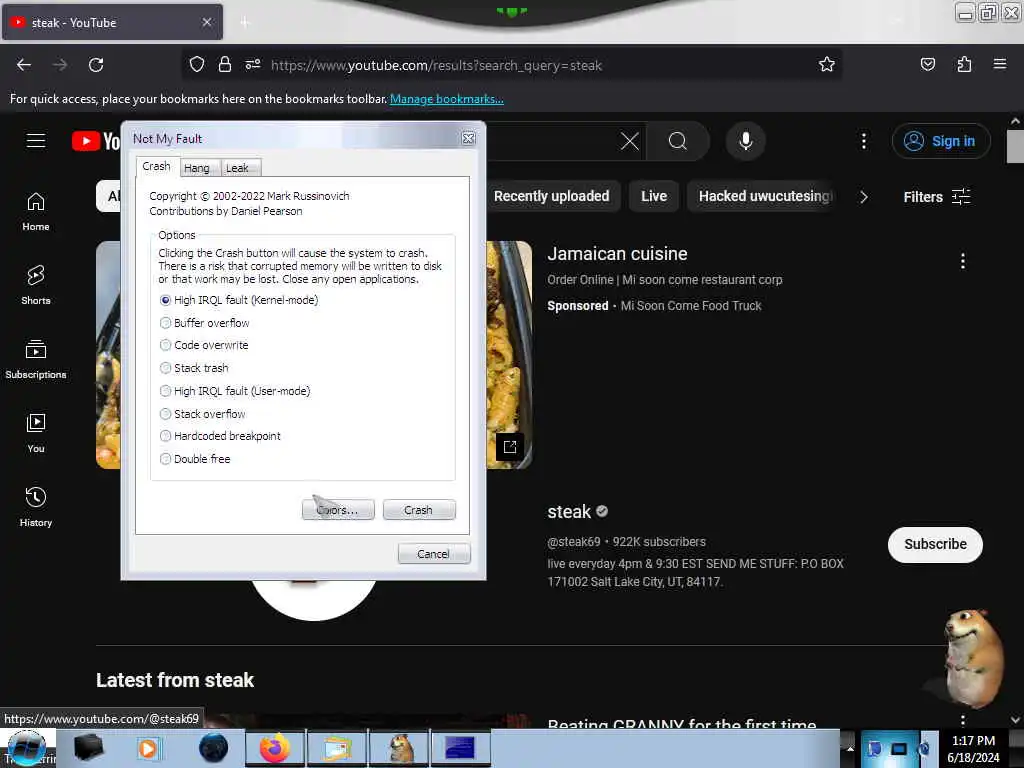Click the YouTube search magnifier button

point(678,141)
